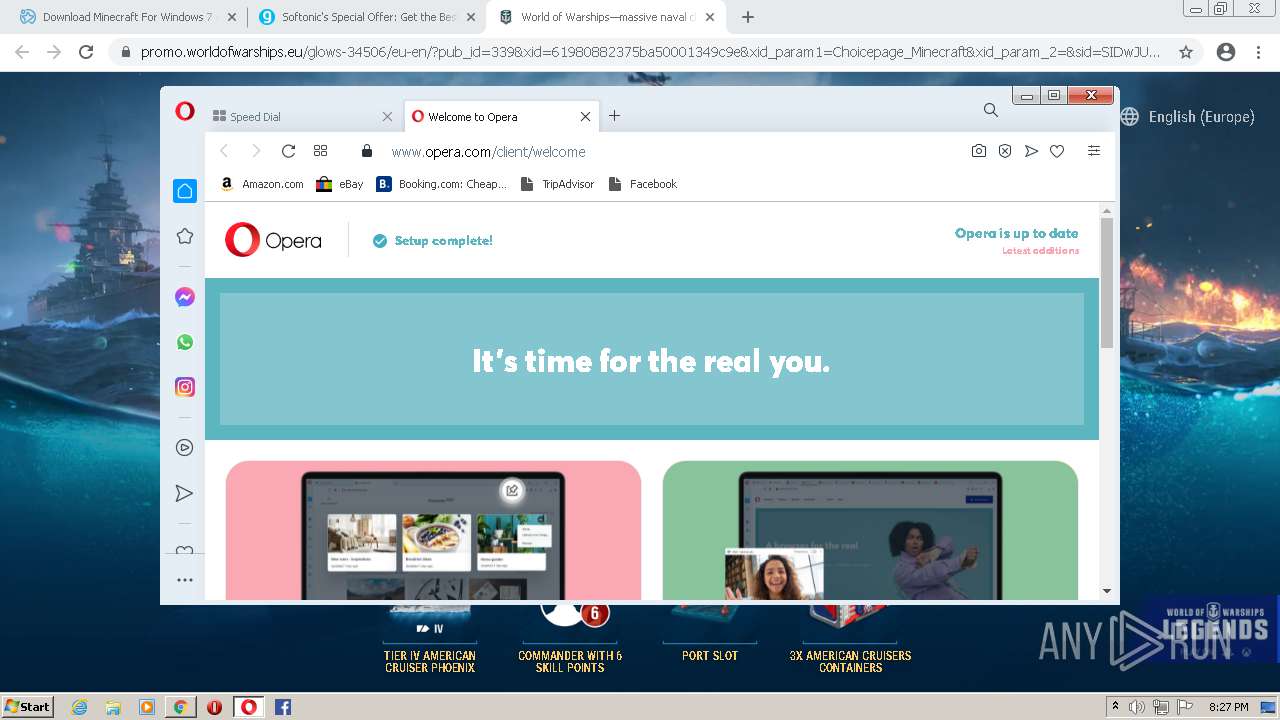Open English (Europe) language selector

(1188, 117)
